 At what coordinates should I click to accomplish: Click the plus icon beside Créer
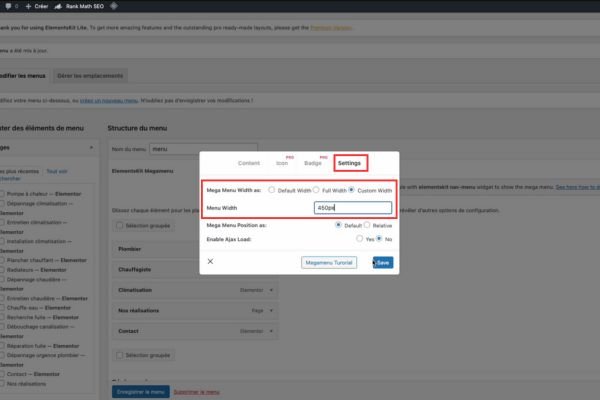29,7
